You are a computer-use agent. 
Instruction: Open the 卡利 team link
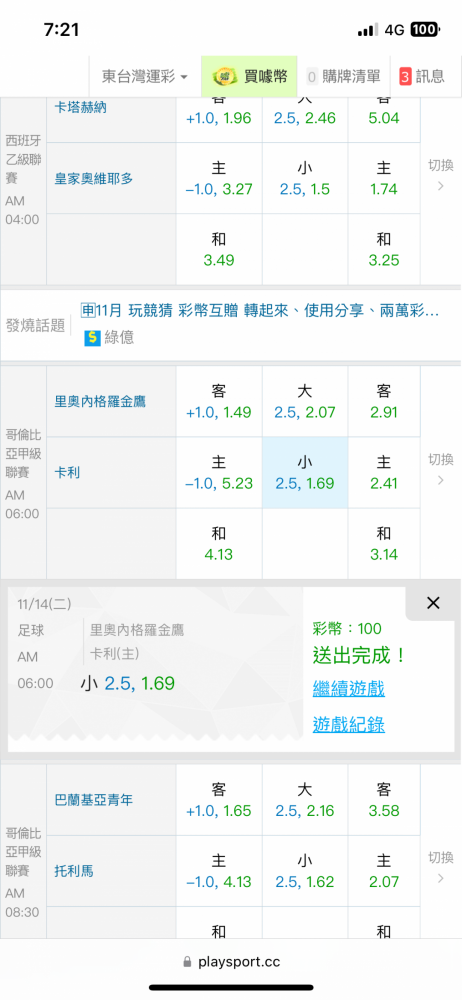68,473
